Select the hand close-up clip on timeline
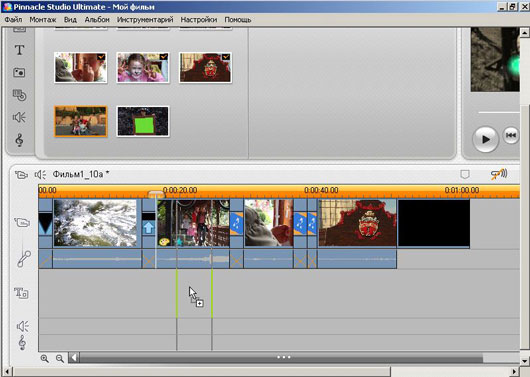Screen dimensions: 530x377 click(x=268, y=223)
